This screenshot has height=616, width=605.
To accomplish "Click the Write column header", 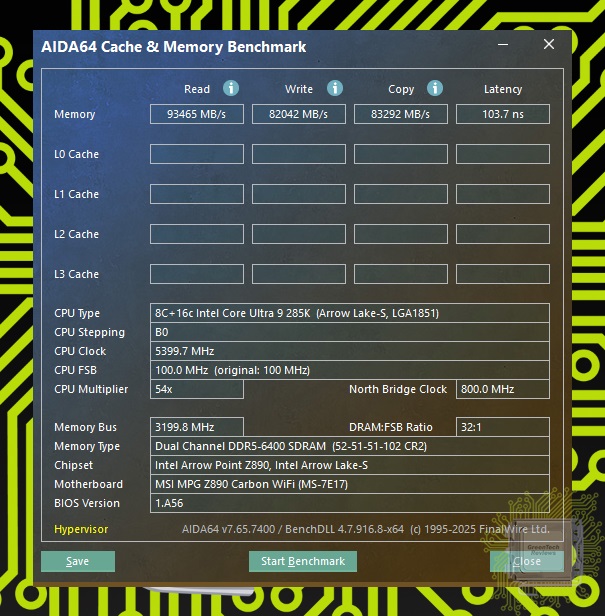I will point(299,89).
